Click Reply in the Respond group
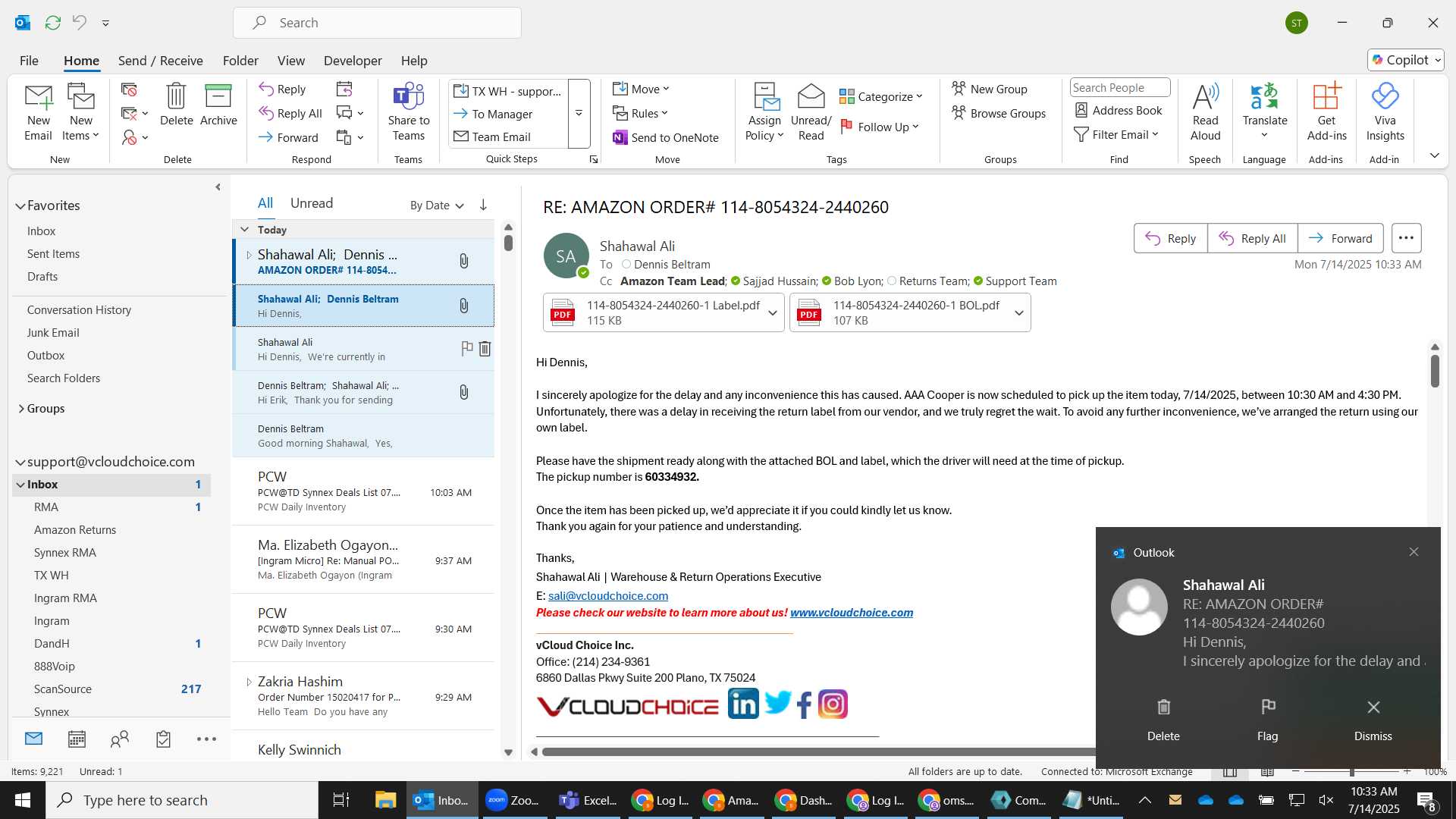1456x819 pixels. 282,89
